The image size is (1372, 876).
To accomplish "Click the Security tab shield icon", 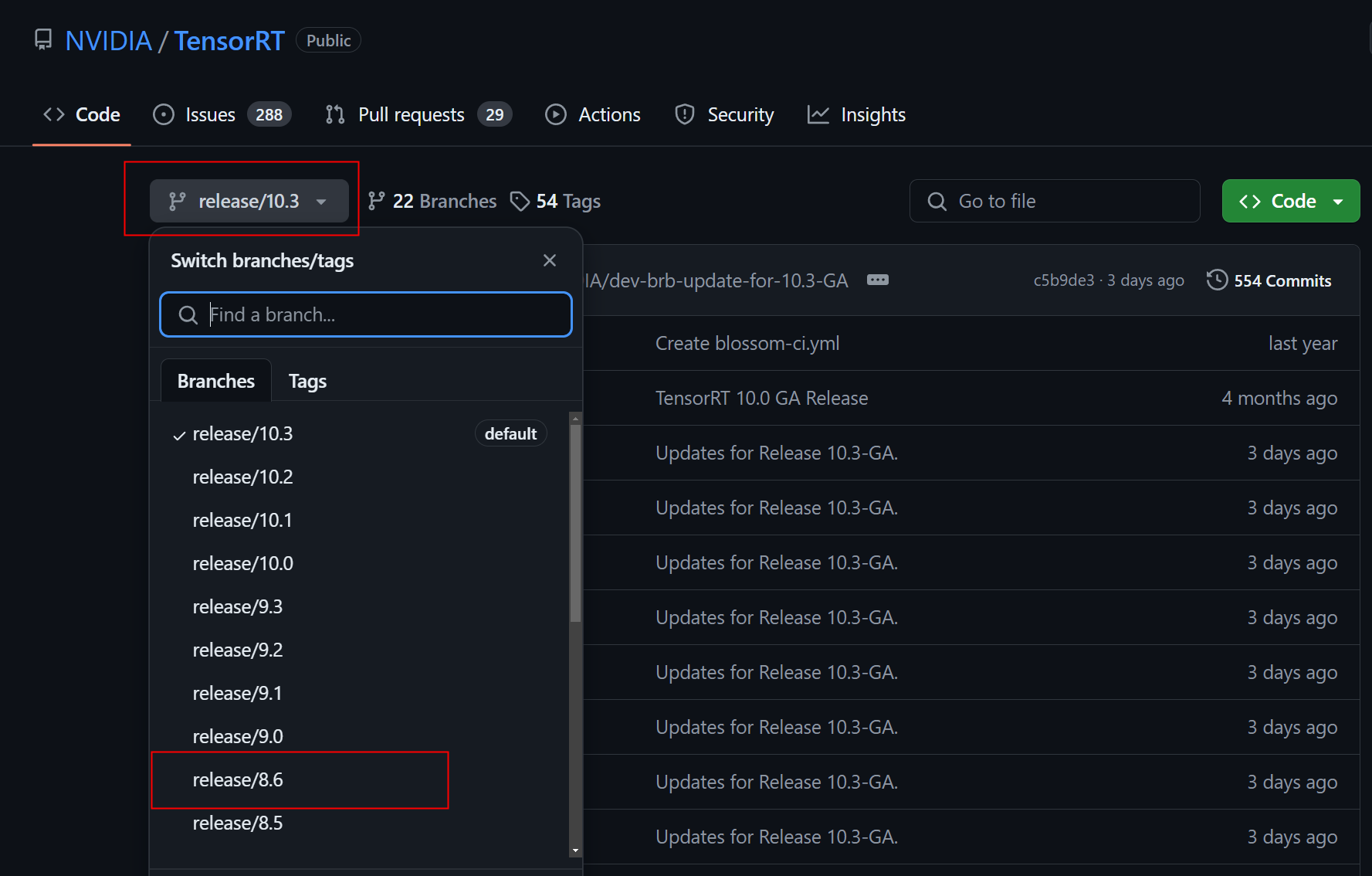I will [x=685, y=114].
